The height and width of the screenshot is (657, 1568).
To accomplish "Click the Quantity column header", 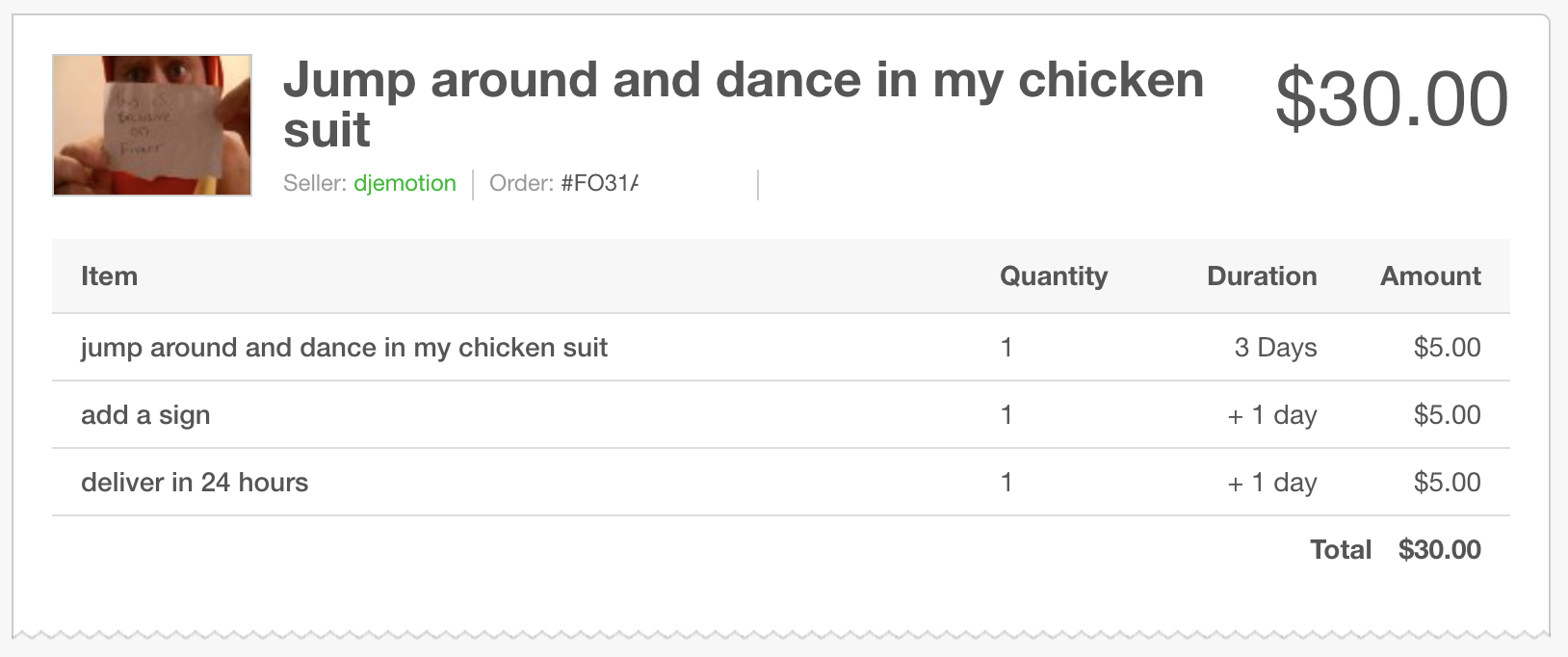I will click(x=1054, y=276).
